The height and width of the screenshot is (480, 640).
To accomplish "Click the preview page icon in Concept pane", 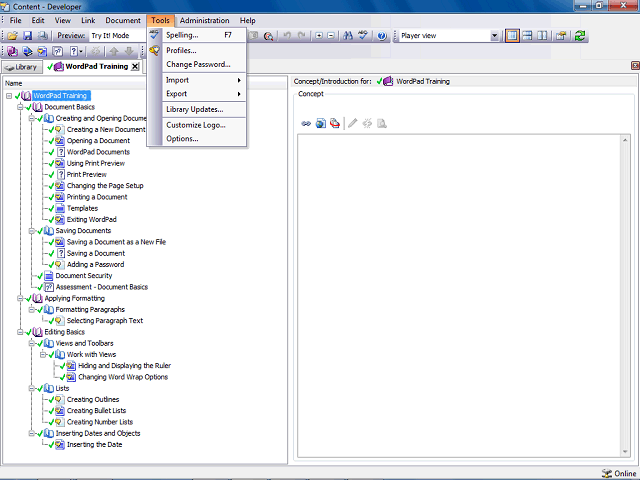I will click(x=382, y=123).
